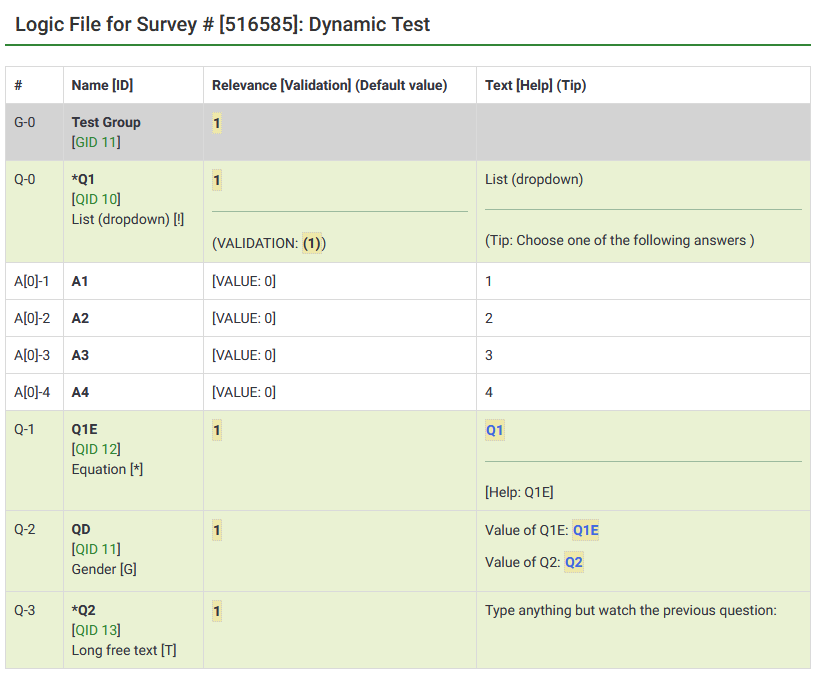Click the blue Q1 variable in Q1E text
The width and height of the screenshot is (823, 684).
494,430
